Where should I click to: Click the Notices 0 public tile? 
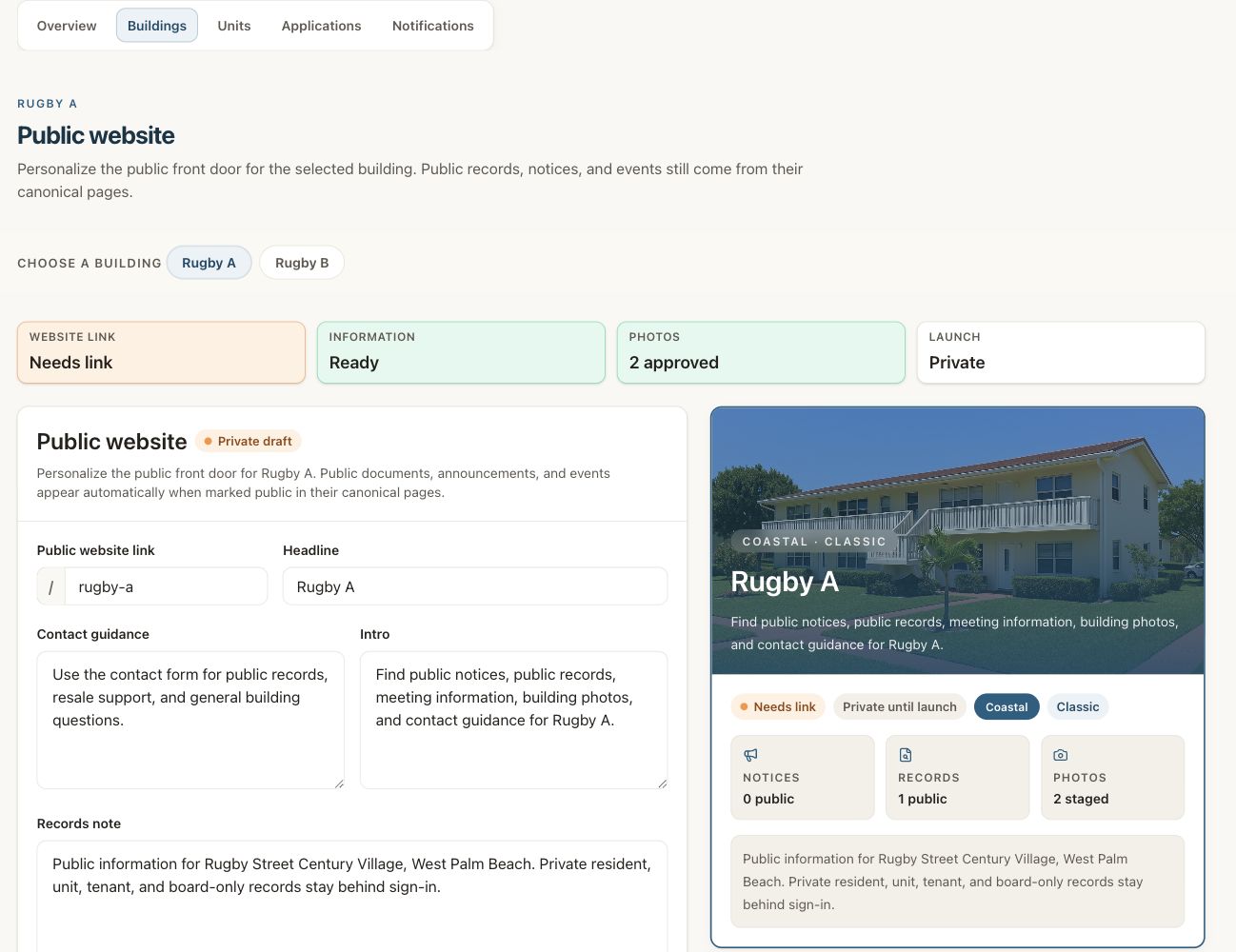click(x=803, y=777)
